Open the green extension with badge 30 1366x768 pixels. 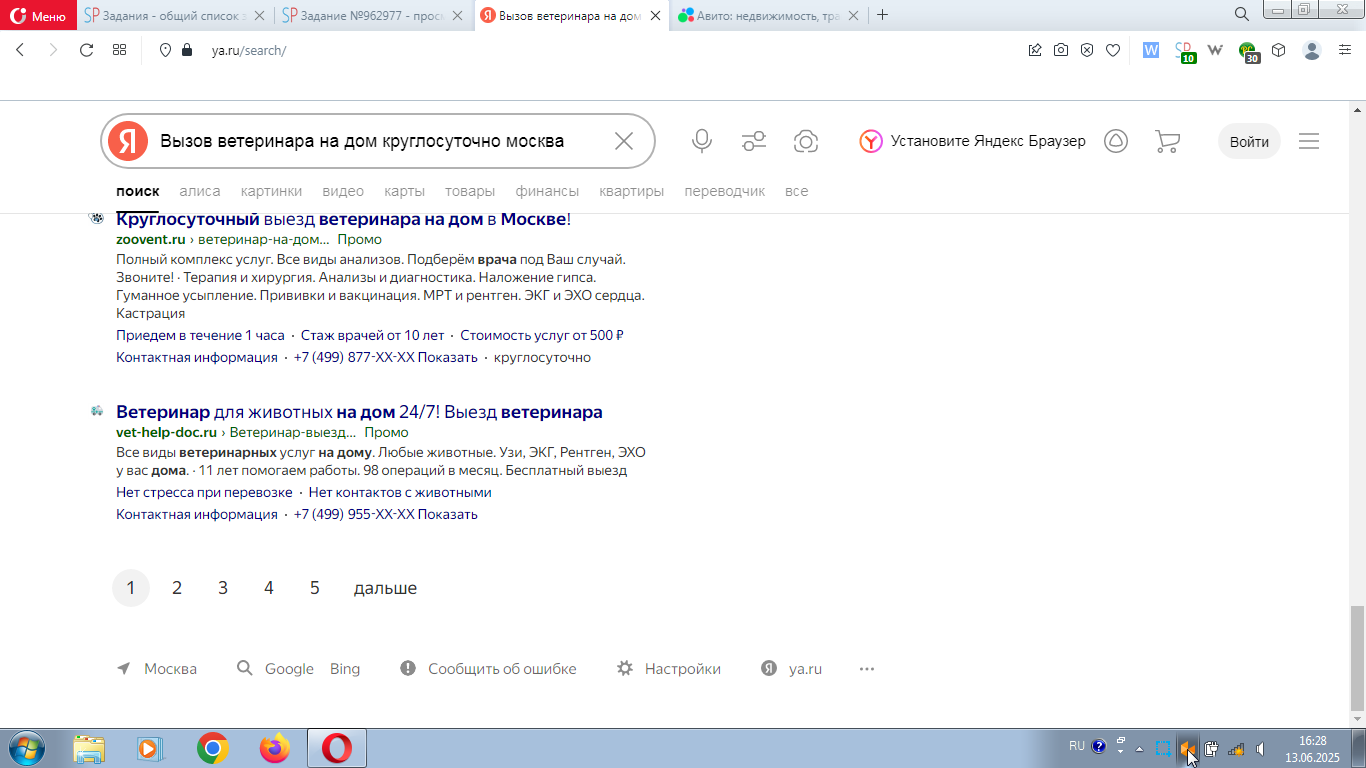1249,51
